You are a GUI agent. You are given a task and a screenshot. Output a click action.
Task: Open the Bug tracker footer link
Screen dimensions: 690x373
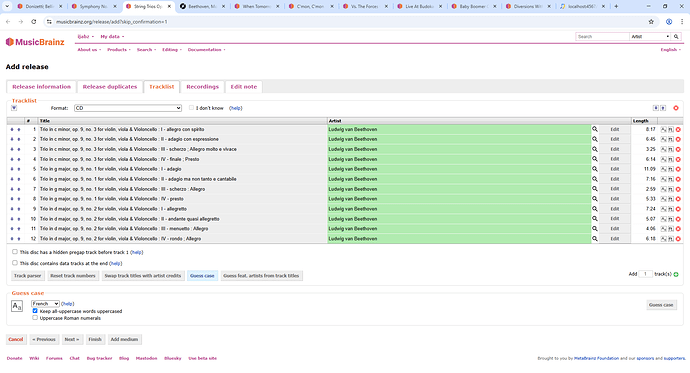[x=99, y=358]
